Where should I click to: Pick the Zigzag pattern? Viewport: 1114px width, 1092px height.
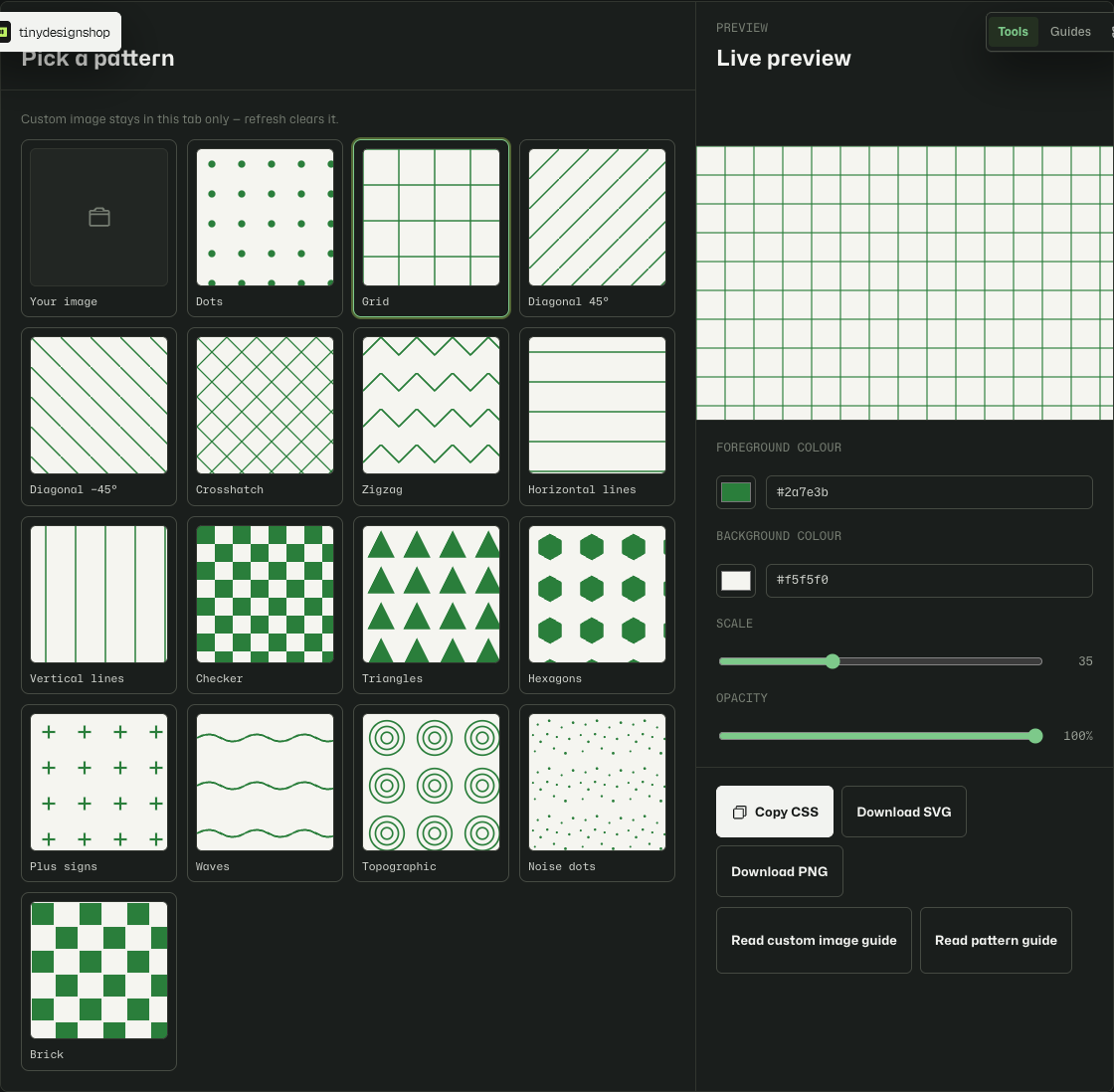[x=432, y=417]
